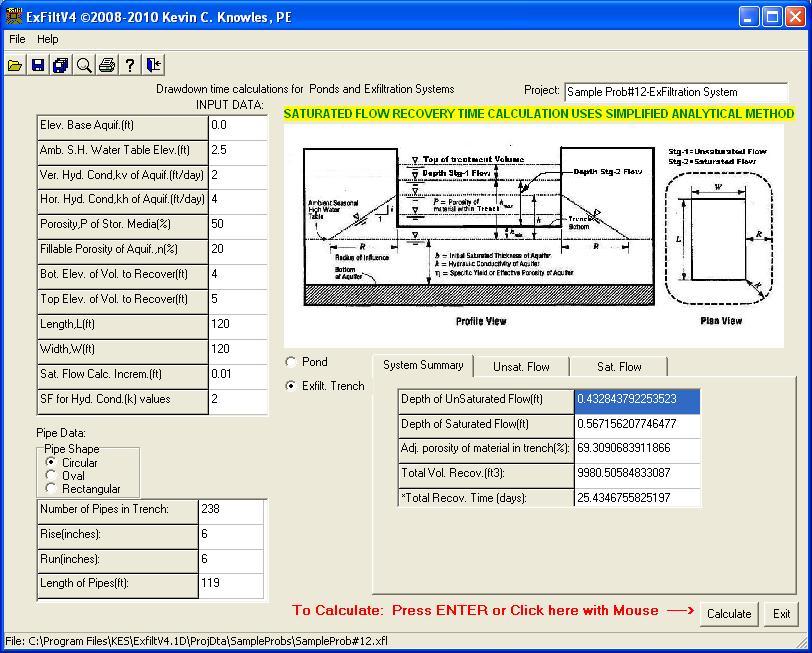
Task: Switch to the Sat. Flow tab
Action: click(x=619, y=366)
